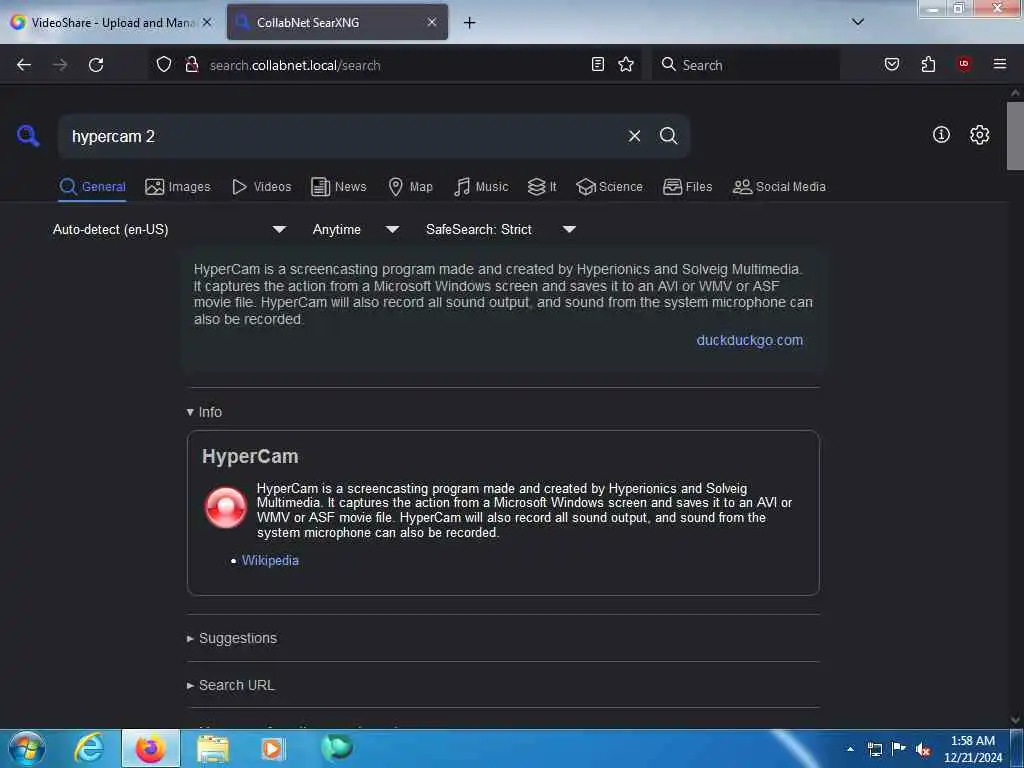Screen dimensions: 1024x768
Task: Click the Firefox taskbar icon
Action: pyautogui.click(x=151, y=748)
